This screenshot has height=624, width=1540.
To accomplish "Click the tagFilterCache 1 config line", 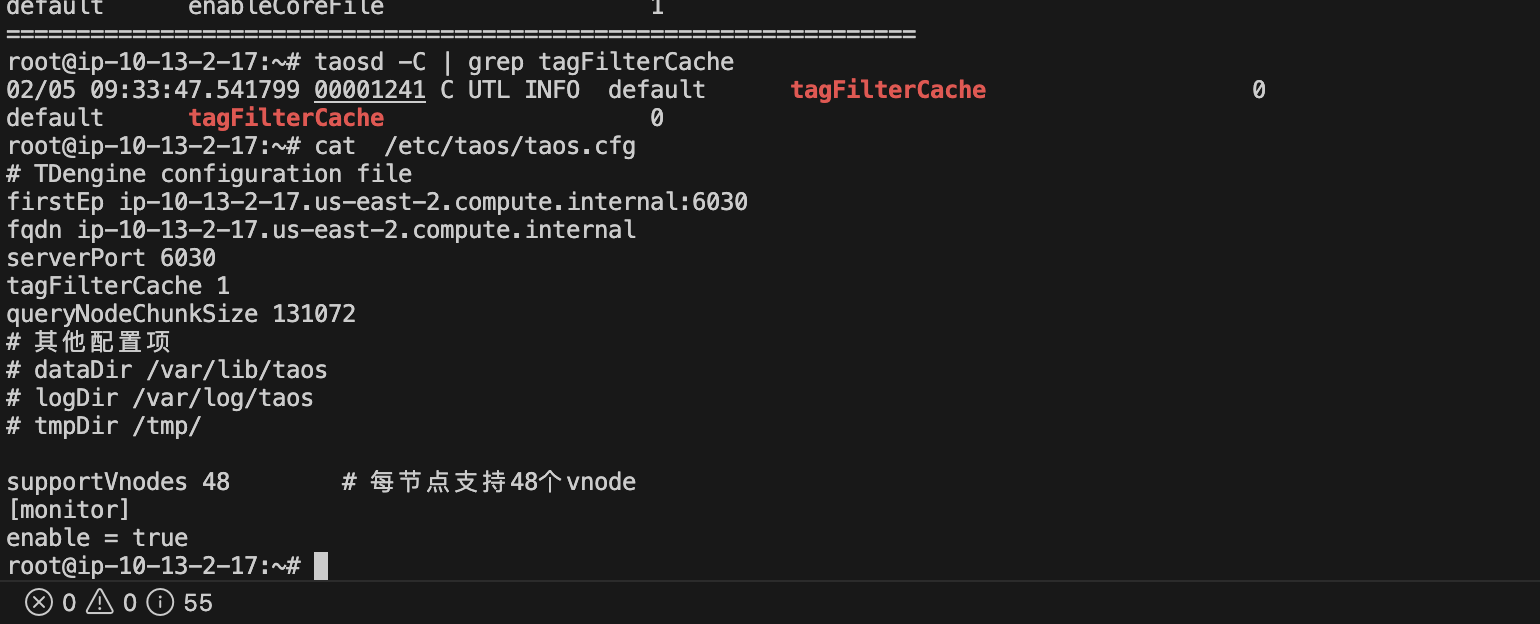I will 118,286.
